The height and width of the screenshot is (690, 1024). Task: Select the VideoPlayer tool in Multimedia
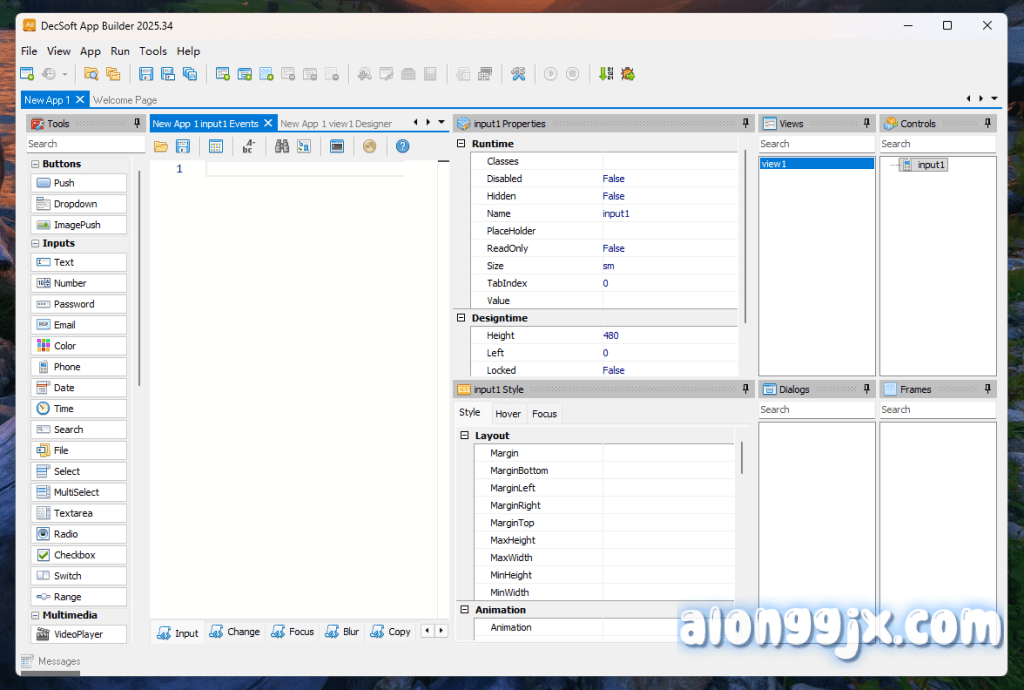point(79,634)
